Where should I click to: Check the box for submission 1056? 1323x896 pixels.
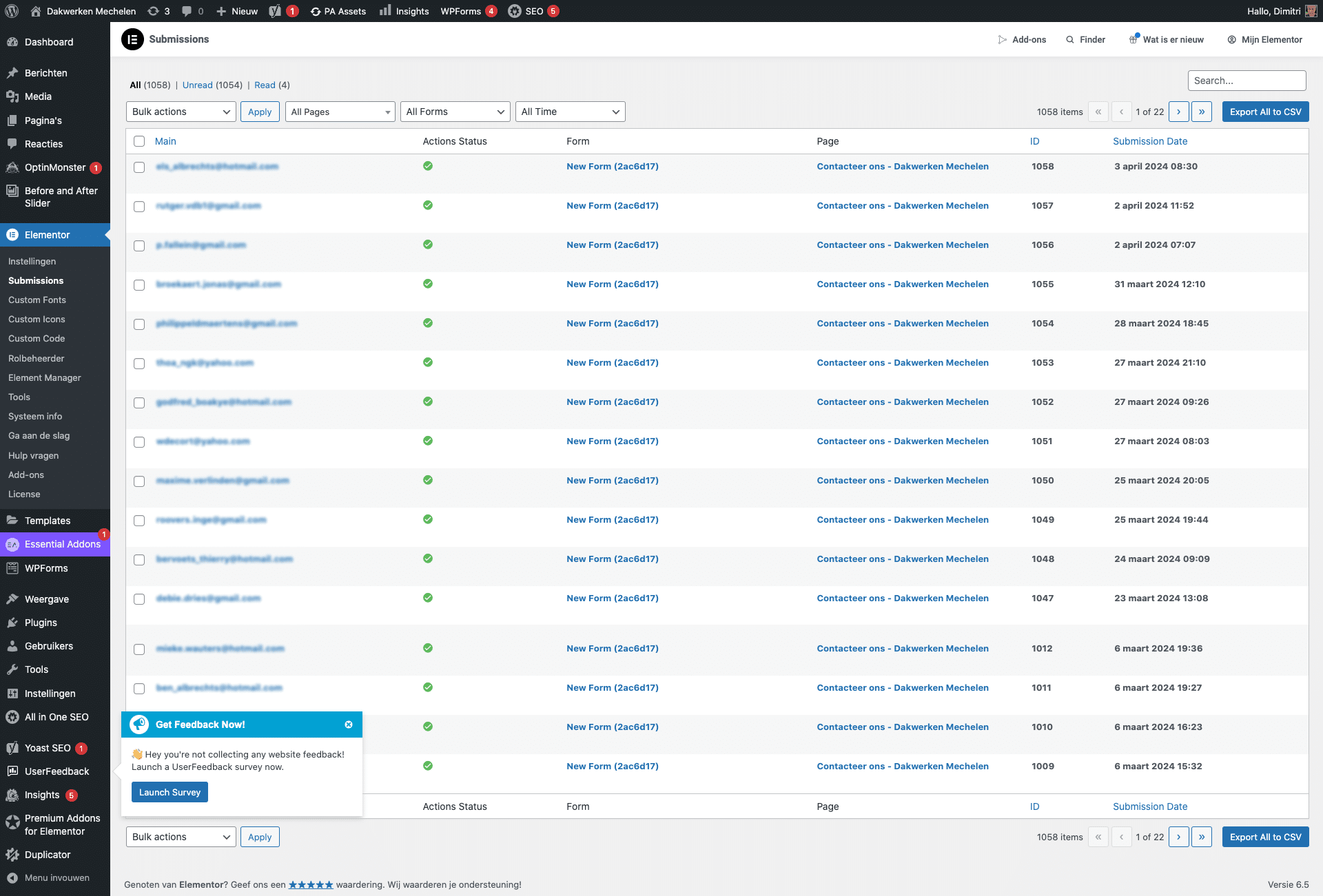pyautogui.click(x=139, y=246)
